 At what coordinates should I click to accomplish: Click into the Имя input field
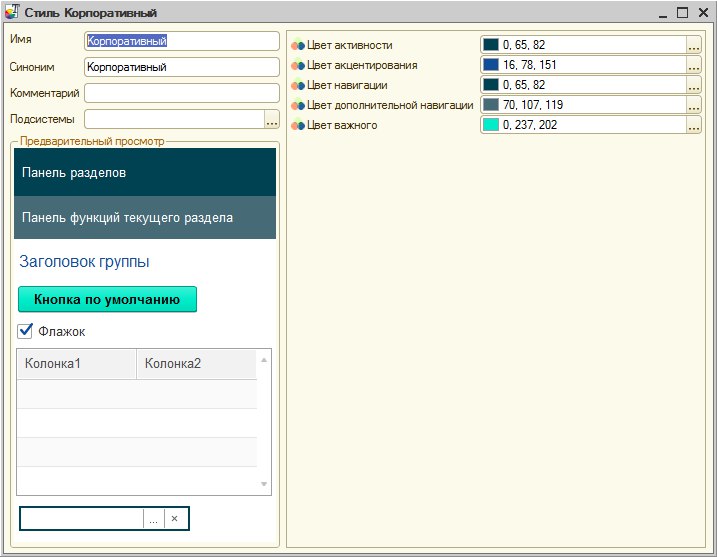(x=182, y=41)
